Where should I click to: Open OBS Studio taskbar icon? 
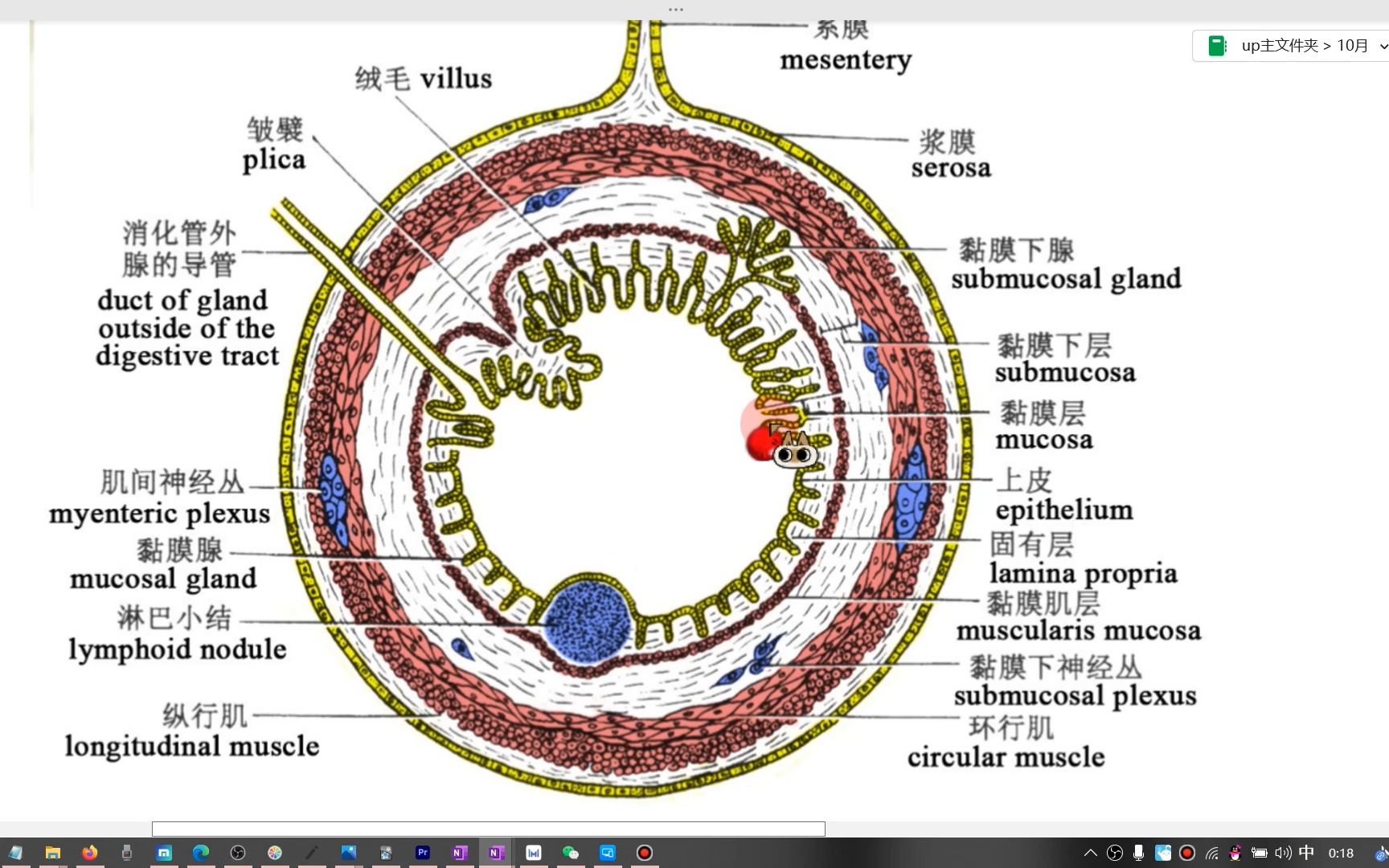click(238, 853)
